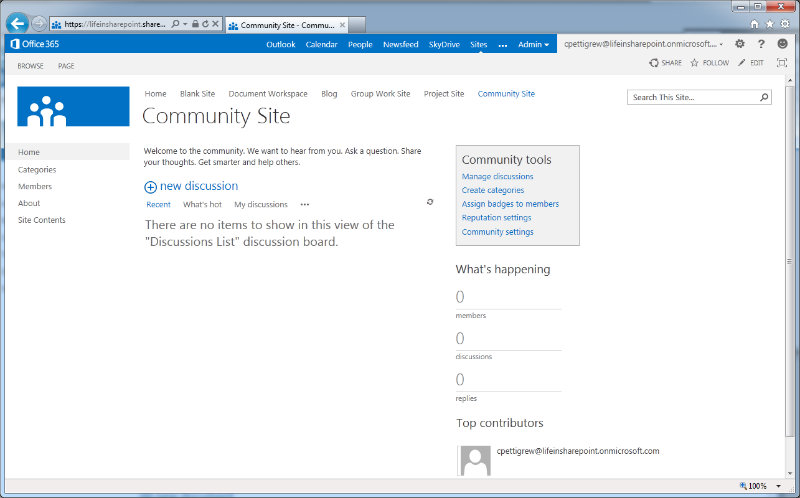Select About in the left navigation

29,203
